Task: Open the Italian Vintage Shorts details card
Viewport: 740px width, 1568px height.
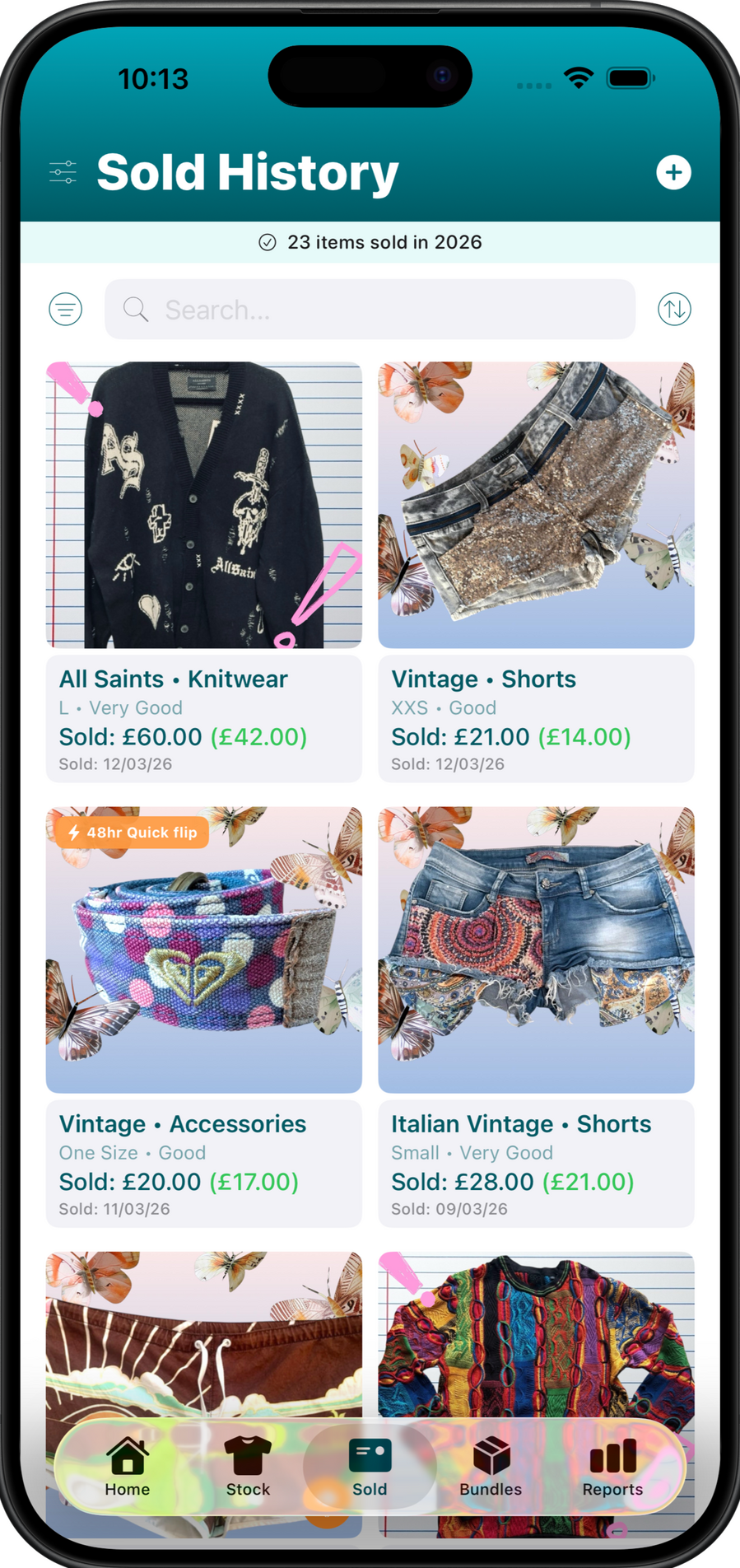Action: (x=536, y=1164)
